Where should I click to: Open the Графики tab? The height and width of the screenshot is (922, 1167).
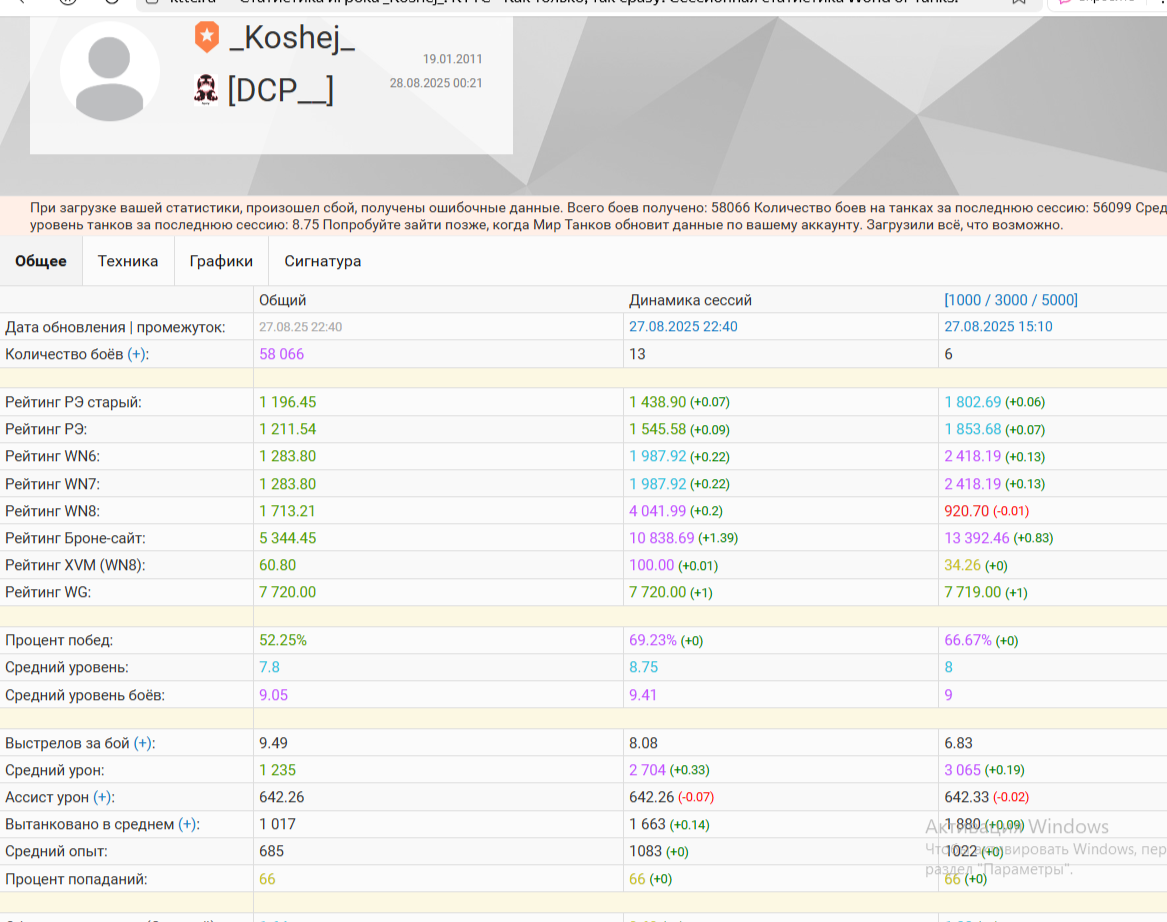221,261
